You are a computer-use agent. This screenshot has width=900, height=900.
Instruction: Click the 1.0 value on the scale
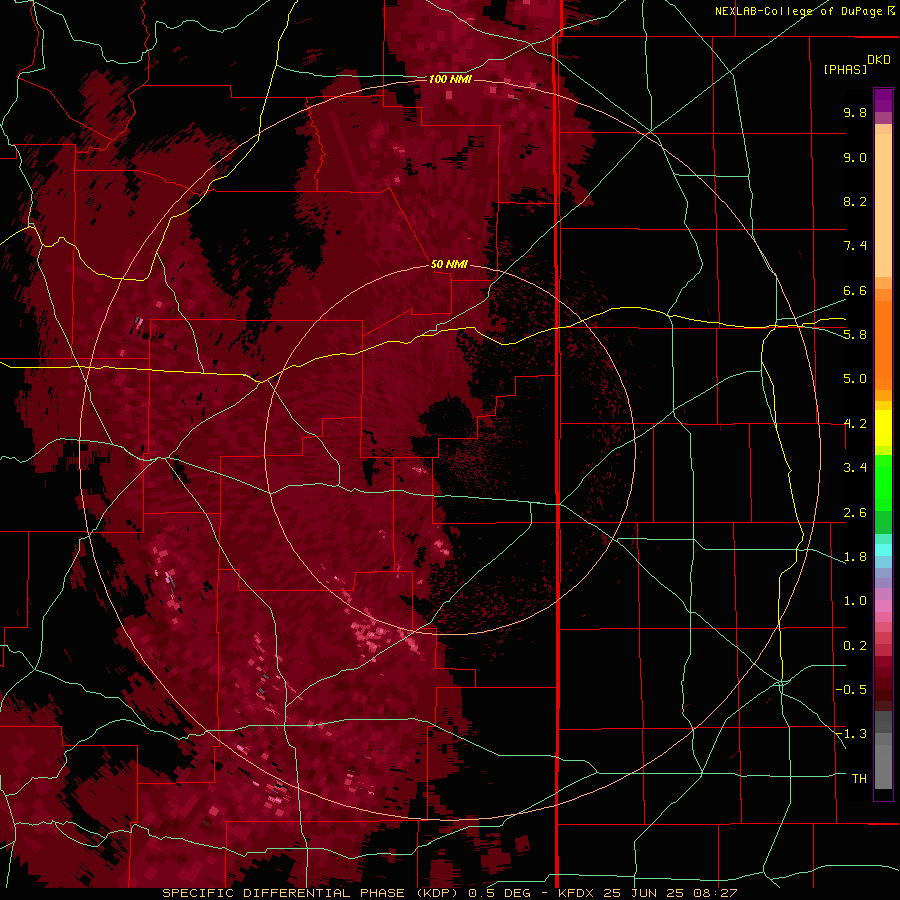(x=855, y=601)
